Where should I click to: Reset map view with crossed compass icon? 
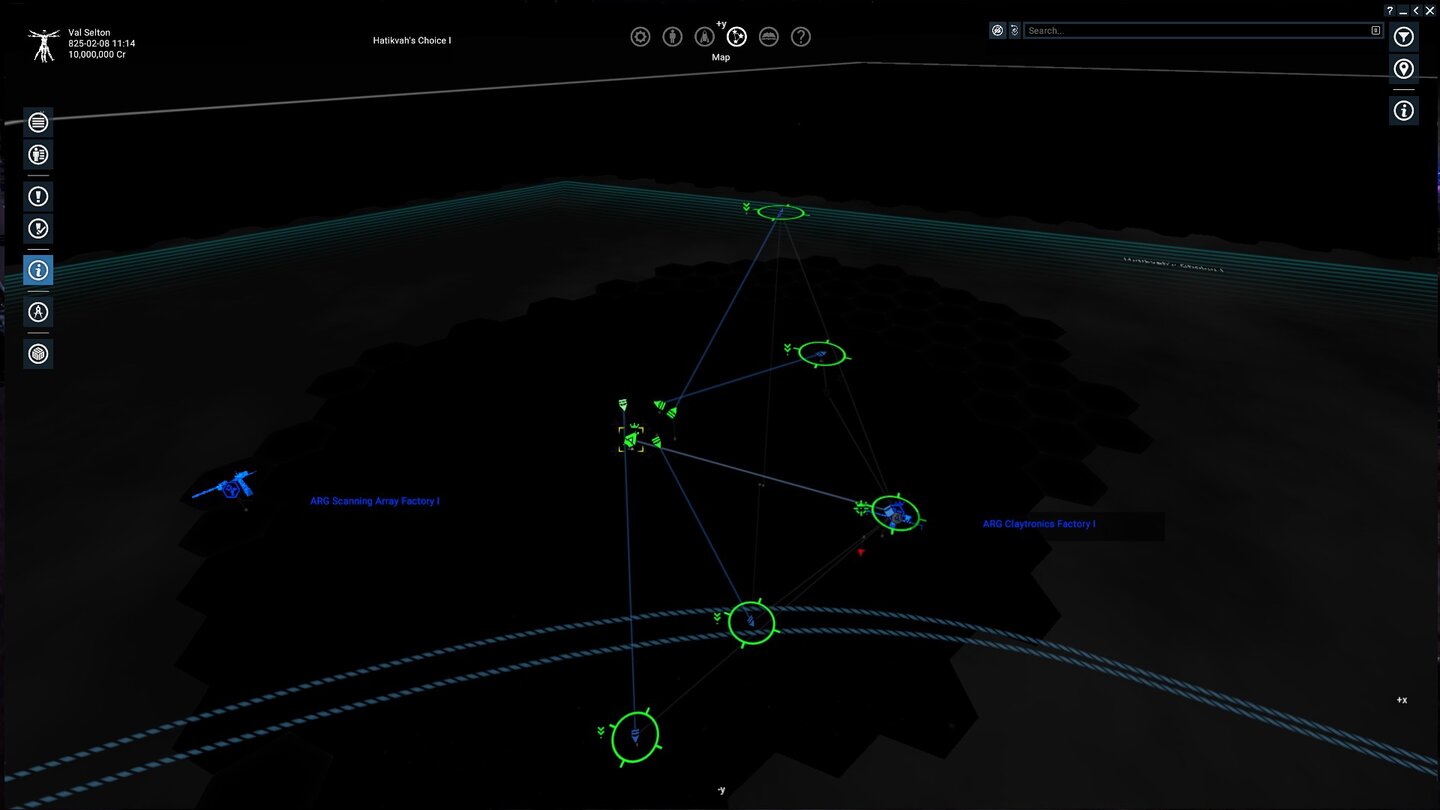click(x=997, y=31)
